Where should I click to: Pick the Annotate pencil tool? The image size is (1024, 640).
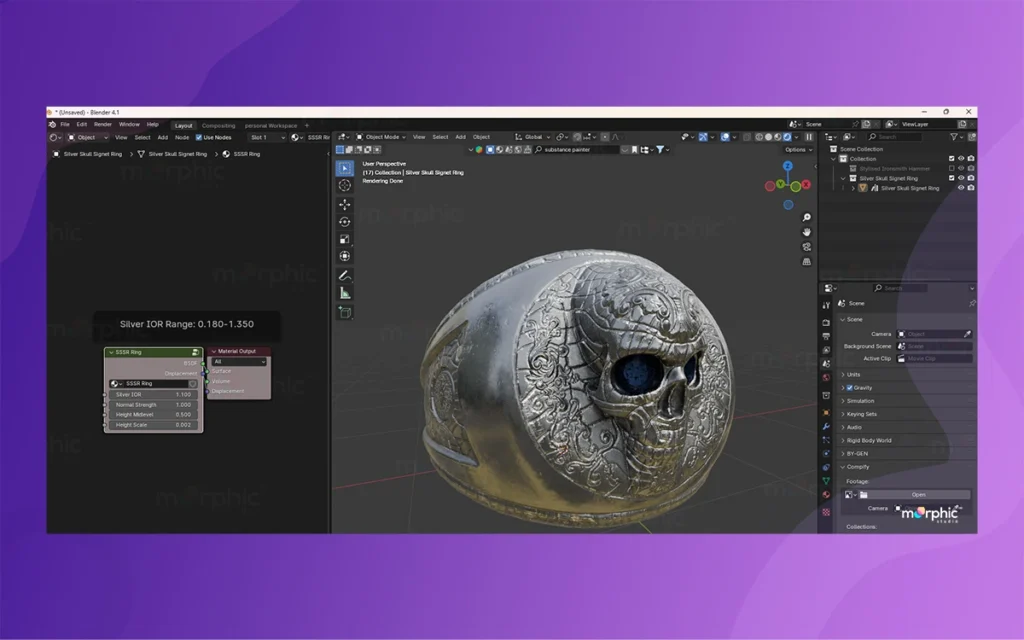click(345, 276)
